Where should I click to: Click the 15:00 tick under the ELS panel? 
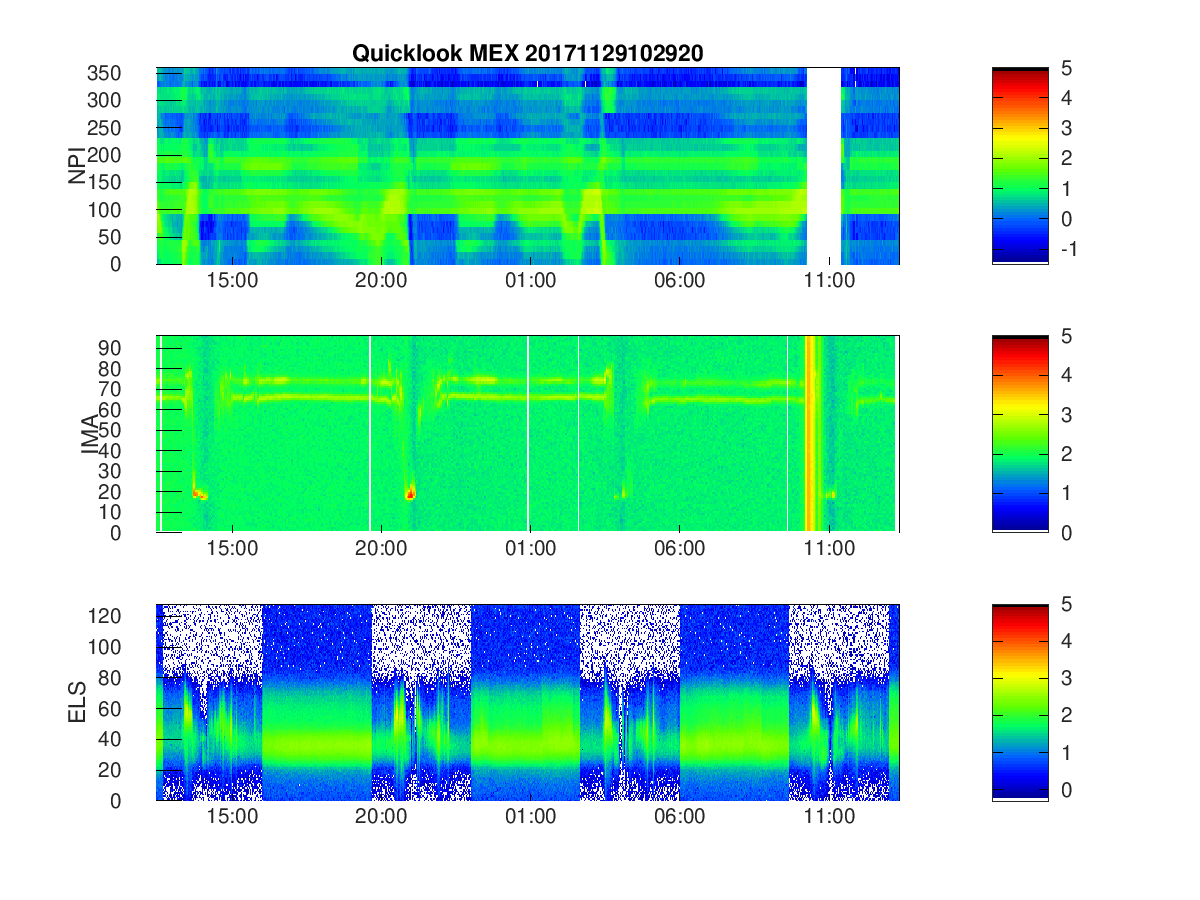click(x=232, y=817)
